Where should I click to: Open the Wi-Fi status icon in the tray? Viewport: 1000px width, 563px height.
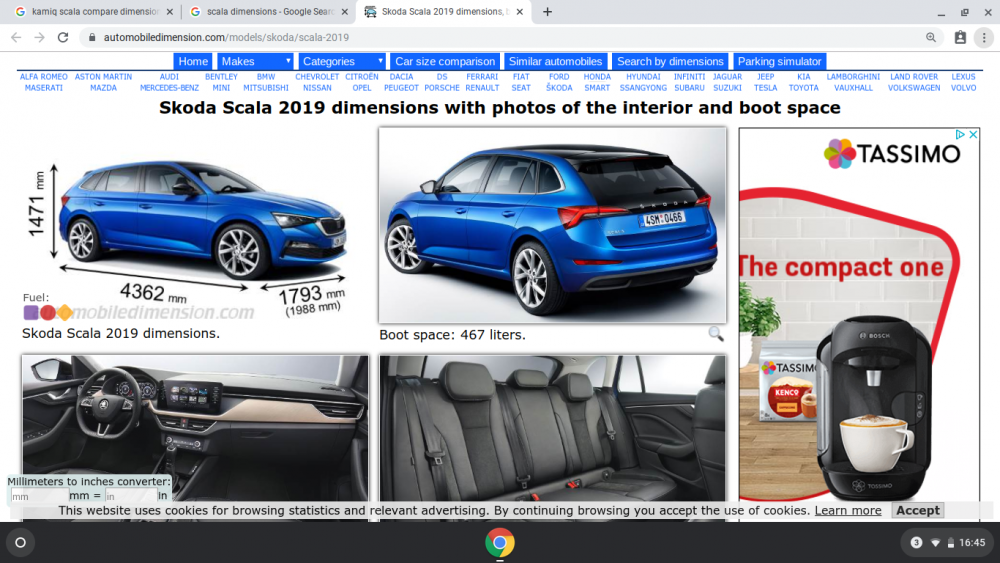(935, 543)
